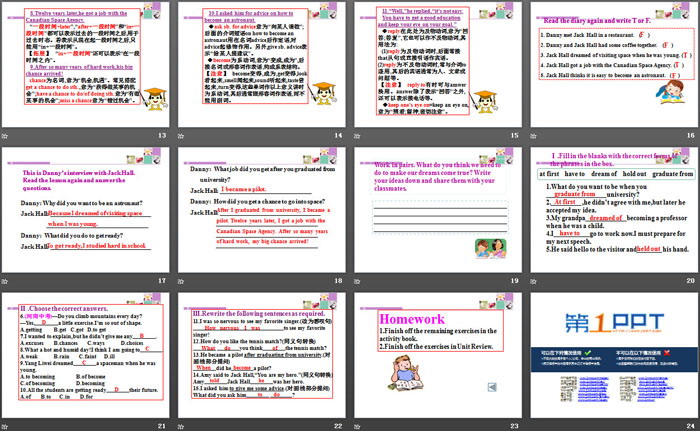
Task: Click the slide number 18 label
Action: coord(338,280)
